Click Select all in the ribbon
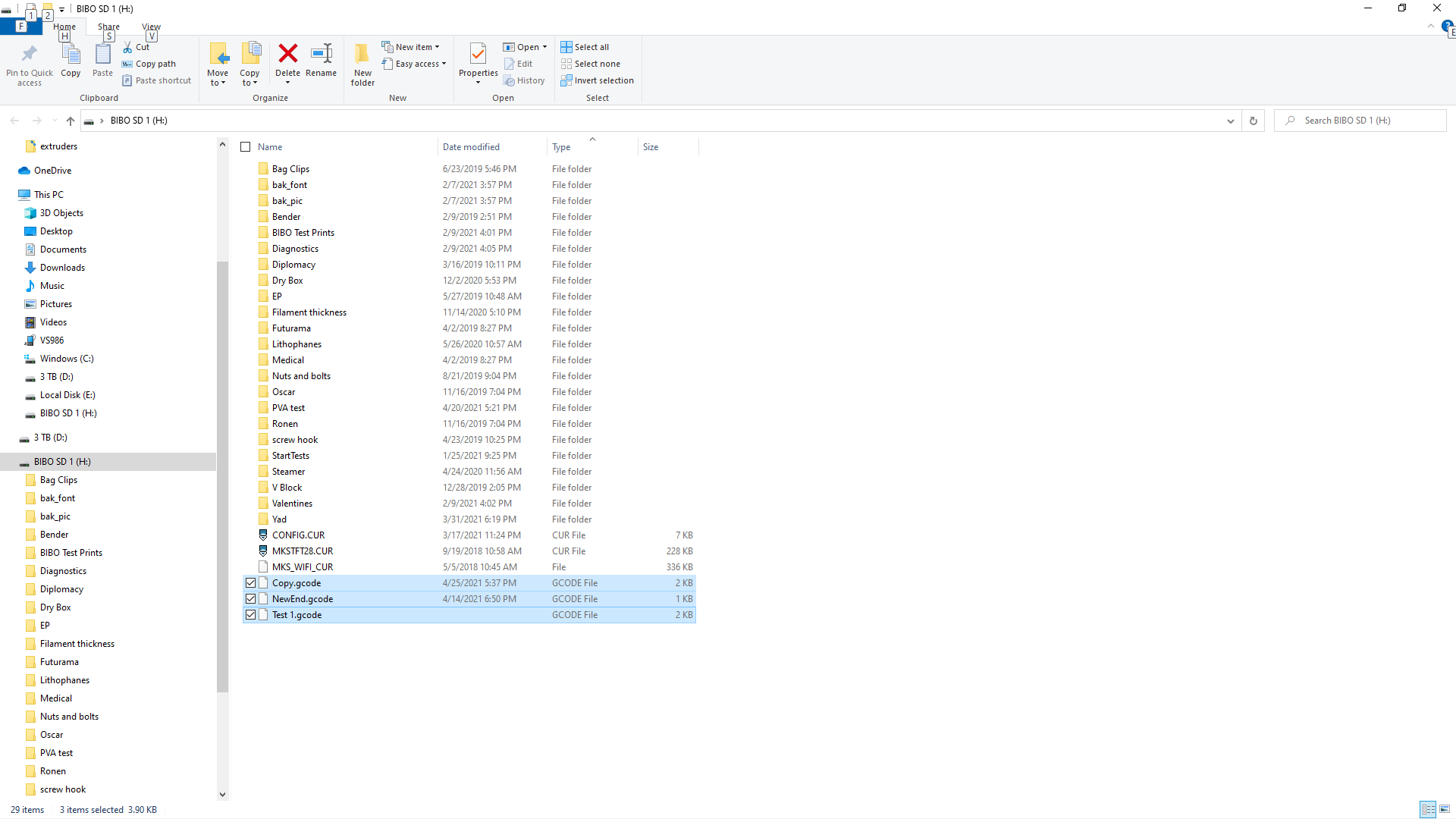 click(x=585, y=46)
